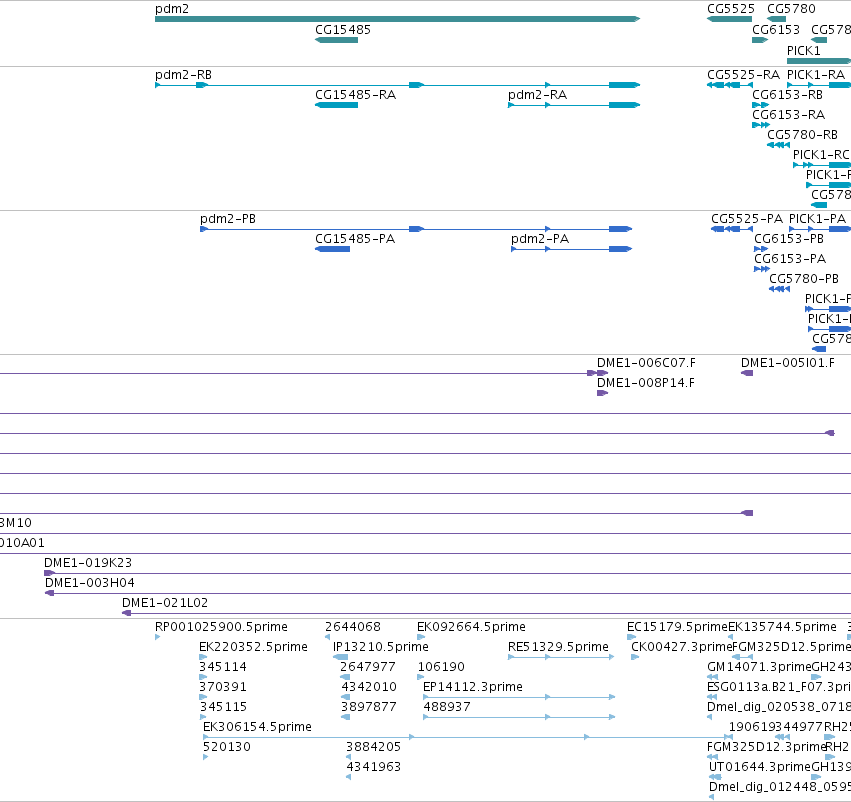Select the CK00427.3prime EST label

pyautogui.click(x=682, y=647)
